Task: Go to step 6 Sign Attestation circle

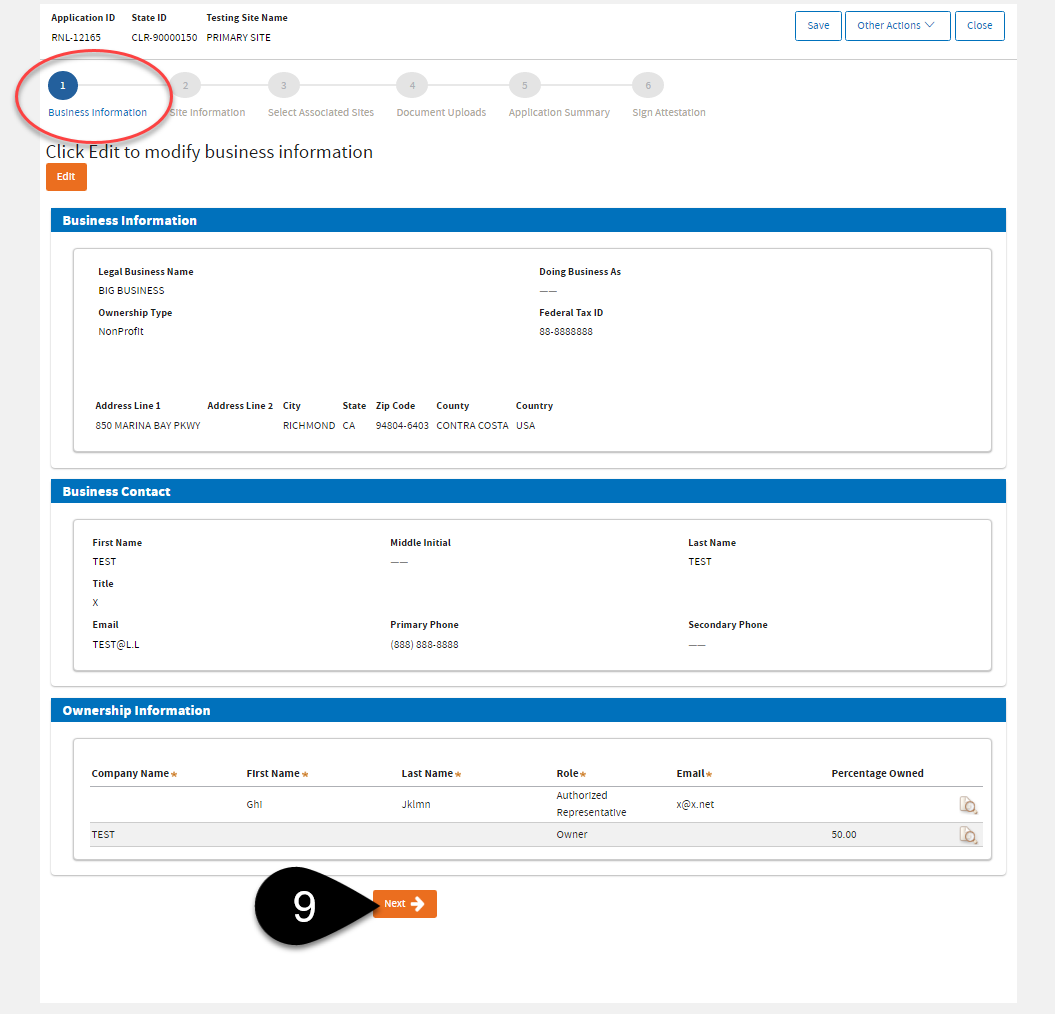Action: point(648,85)
